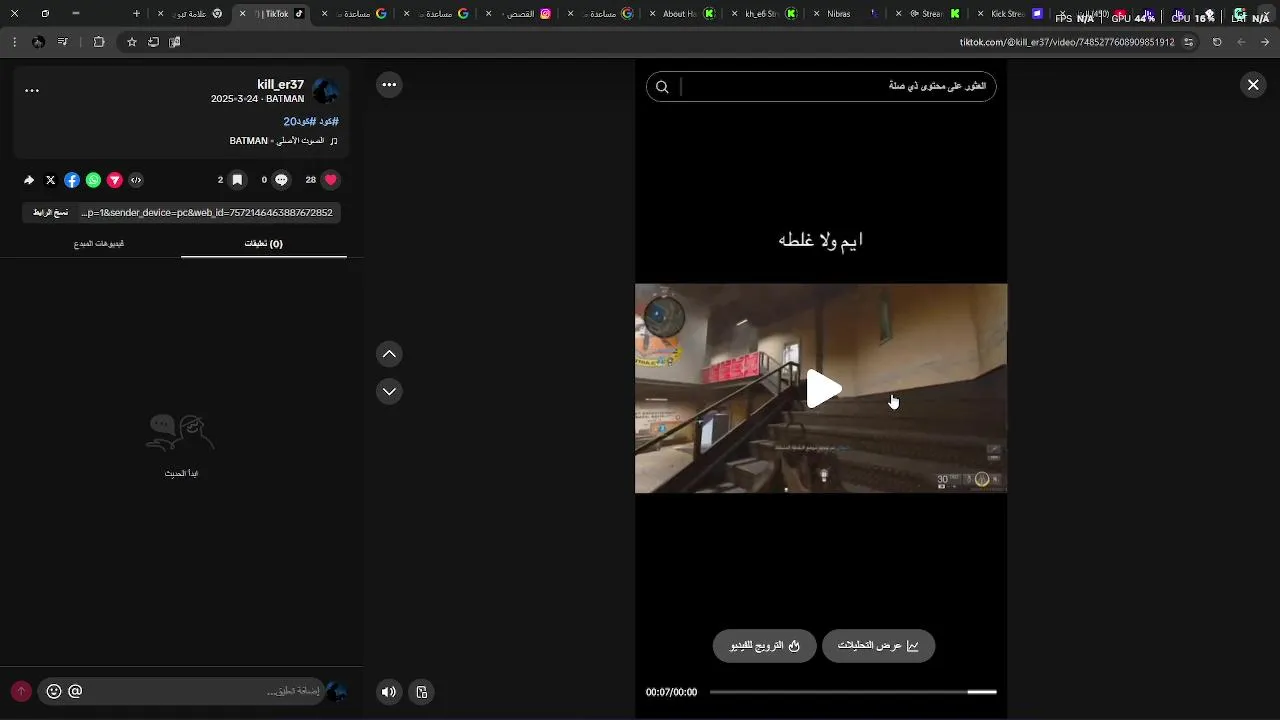Share the video to Facebook
Image resolution: width=1280 pixels, height=720 pixels.
[x=72, y=180]
